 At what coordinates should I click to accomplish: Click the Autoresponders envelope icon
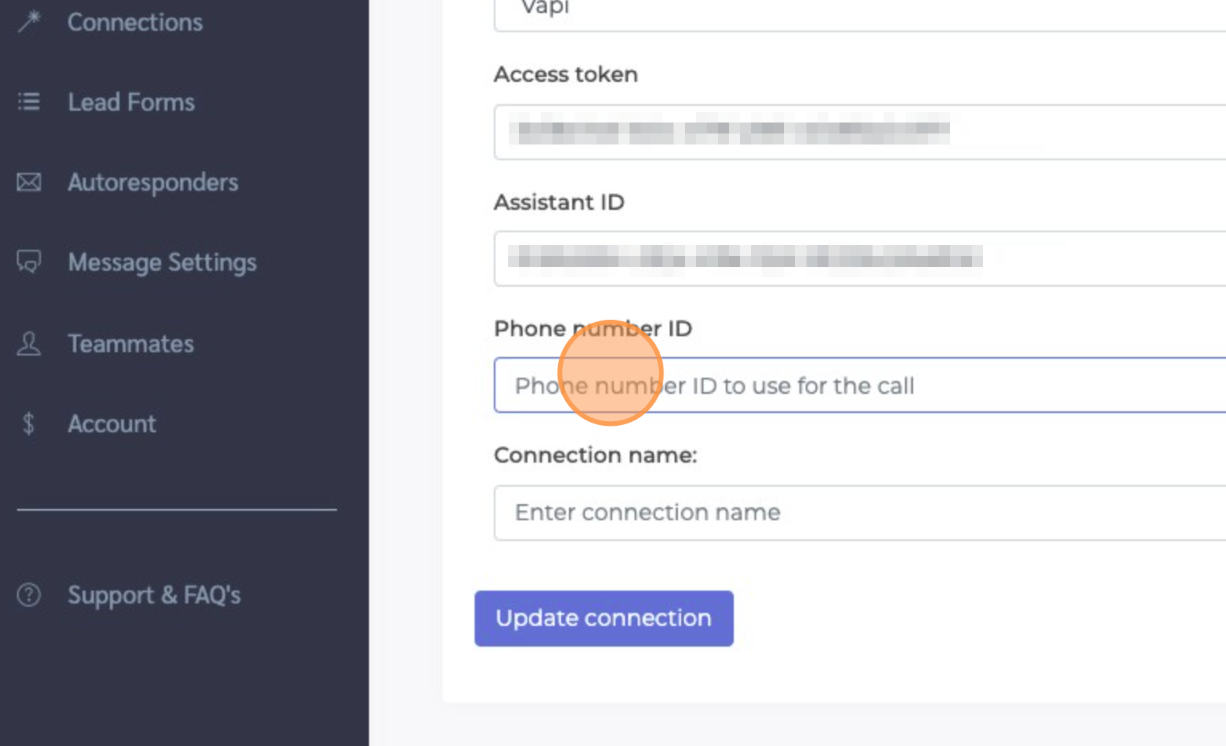(29, 182)
